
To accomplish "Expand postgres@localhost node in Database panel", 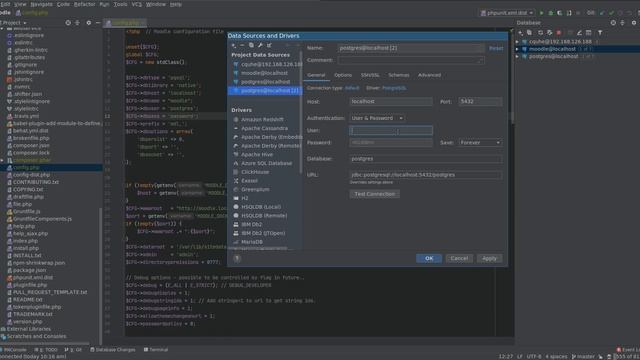I will click(x=517, y=56).
